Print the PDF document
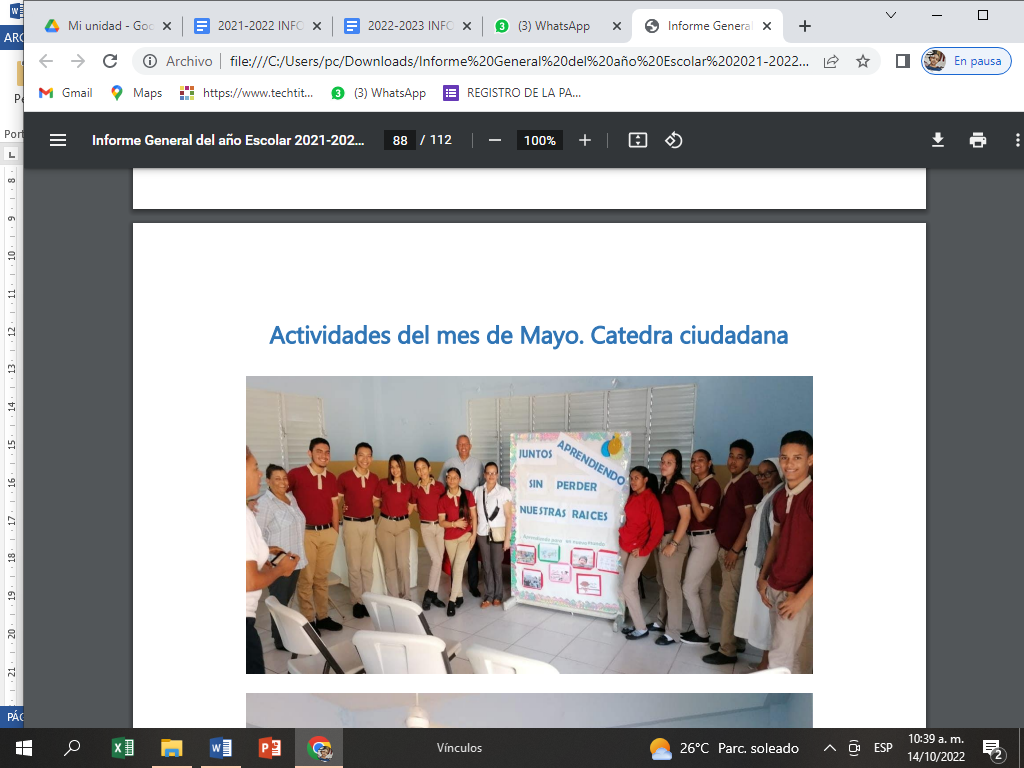The image size is (1024, 768). pos(978,140)
